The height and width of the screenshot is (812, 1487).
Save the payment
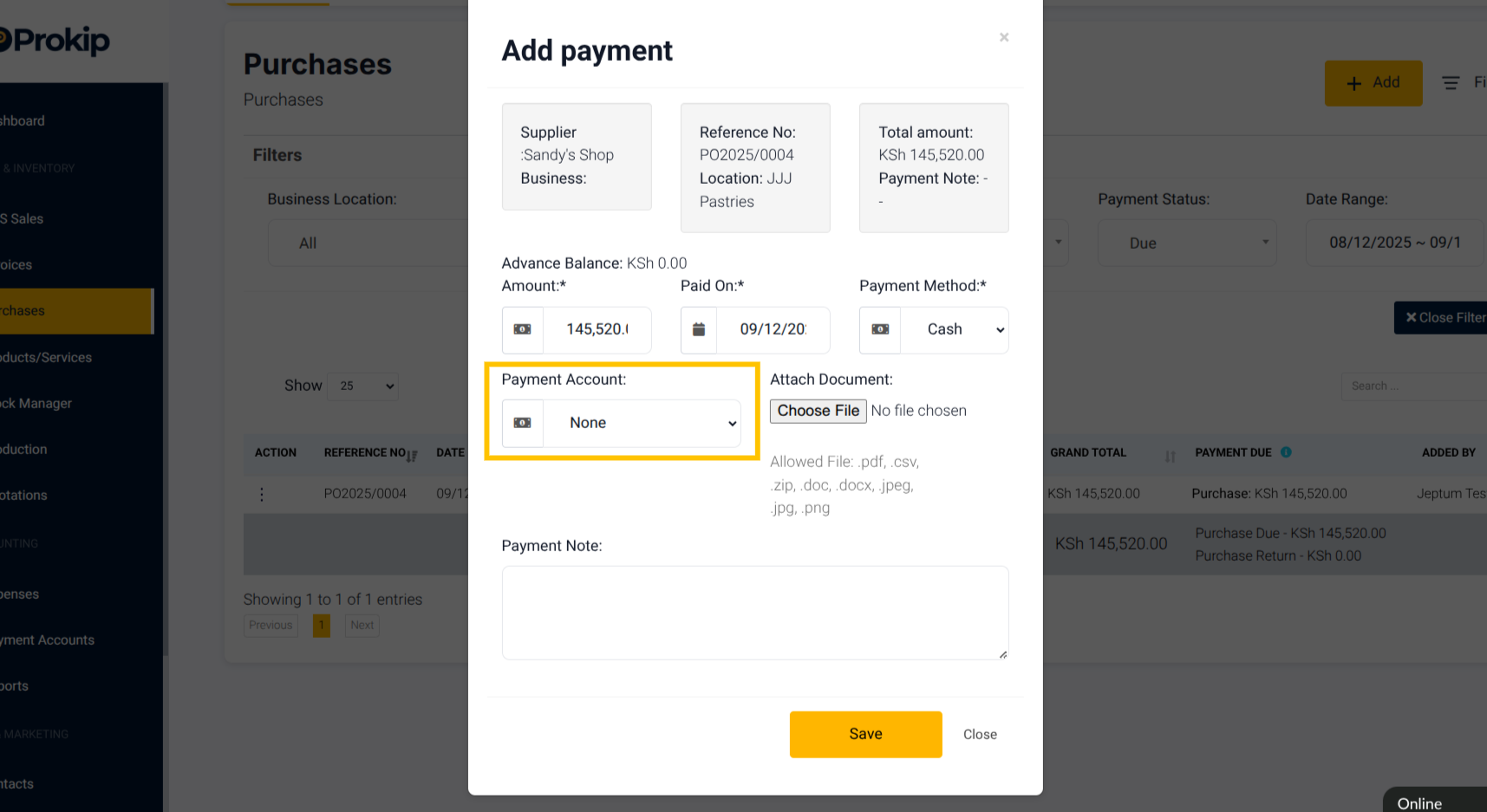tap(865, 734)
